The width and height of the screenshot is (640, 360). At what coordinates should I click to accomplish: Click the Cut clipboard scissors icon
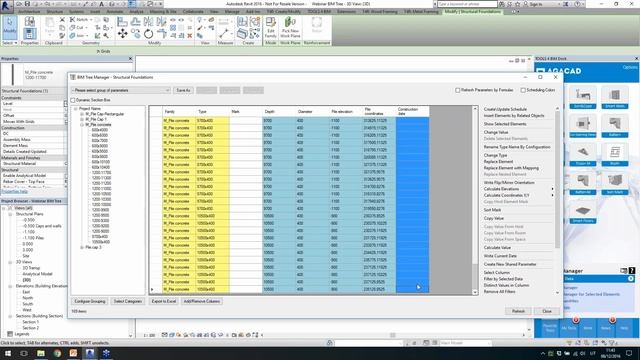point(62,20)
